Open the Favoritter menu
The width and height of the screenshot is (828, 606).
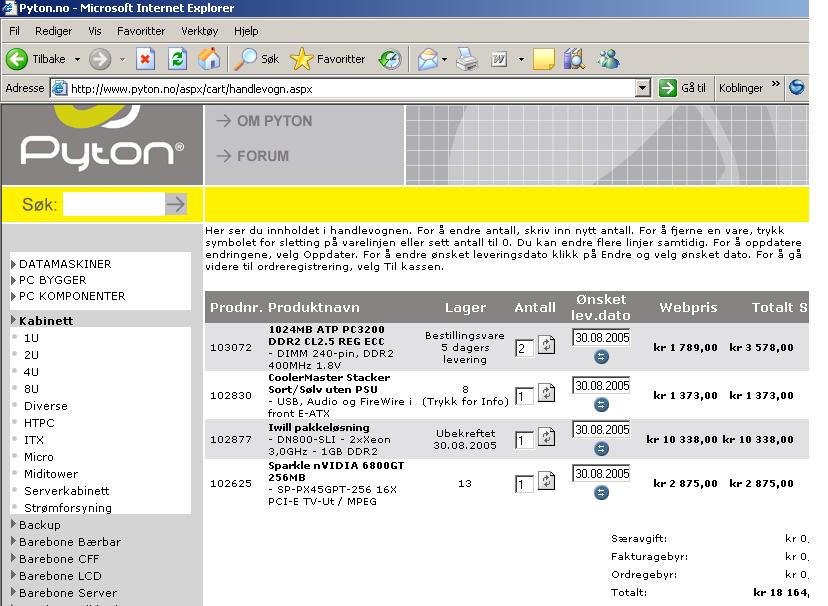(x=141, y=31)
